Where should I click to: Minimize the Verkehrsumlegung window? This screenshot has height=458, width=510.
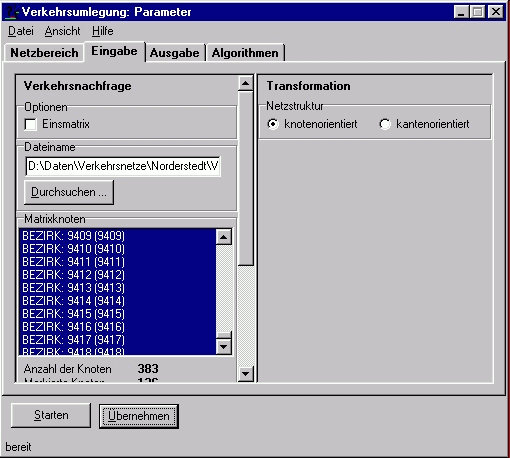coord(461,12)
